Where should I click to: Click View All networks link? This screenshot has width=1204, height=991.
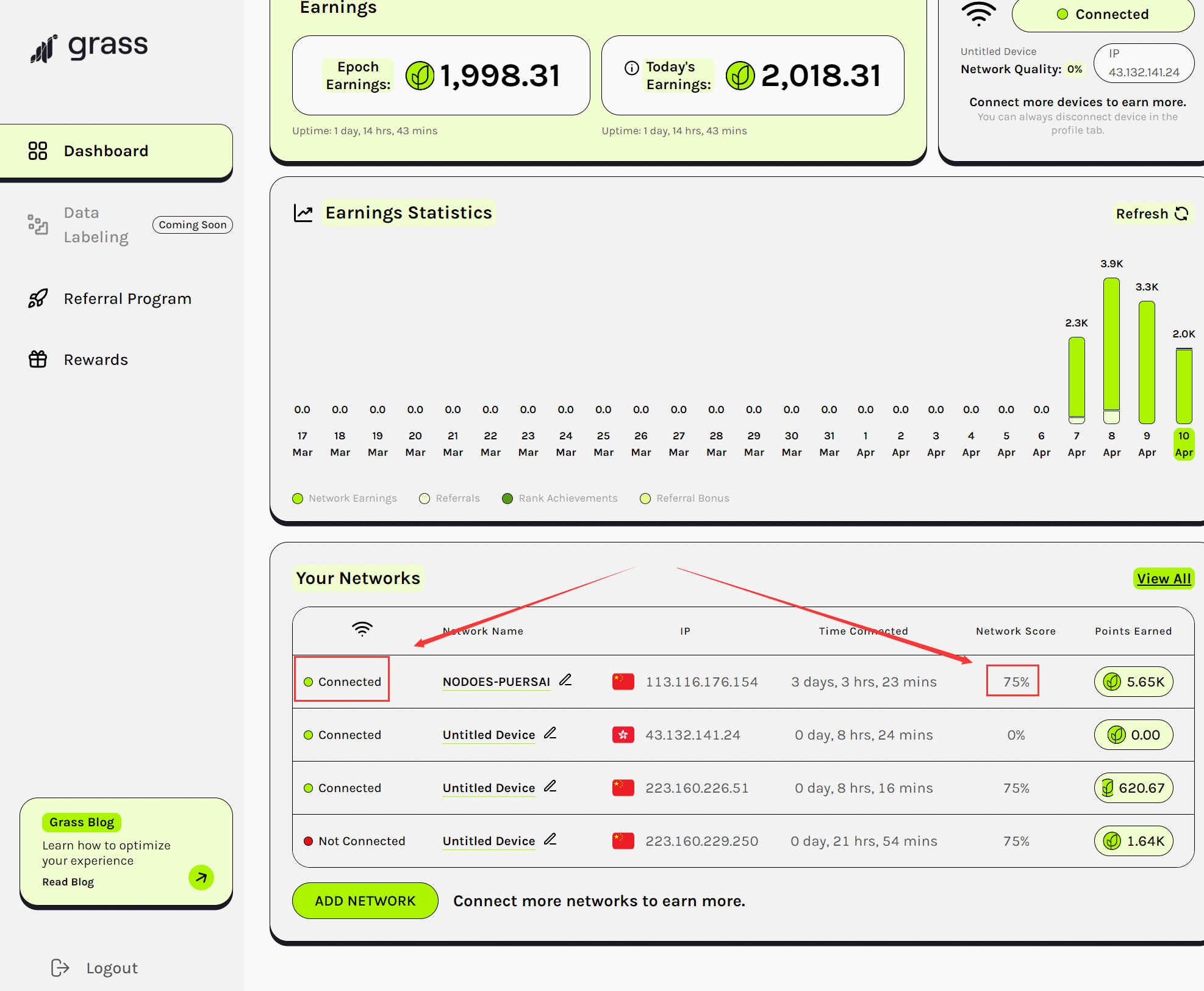click(x=1164, y=578)
